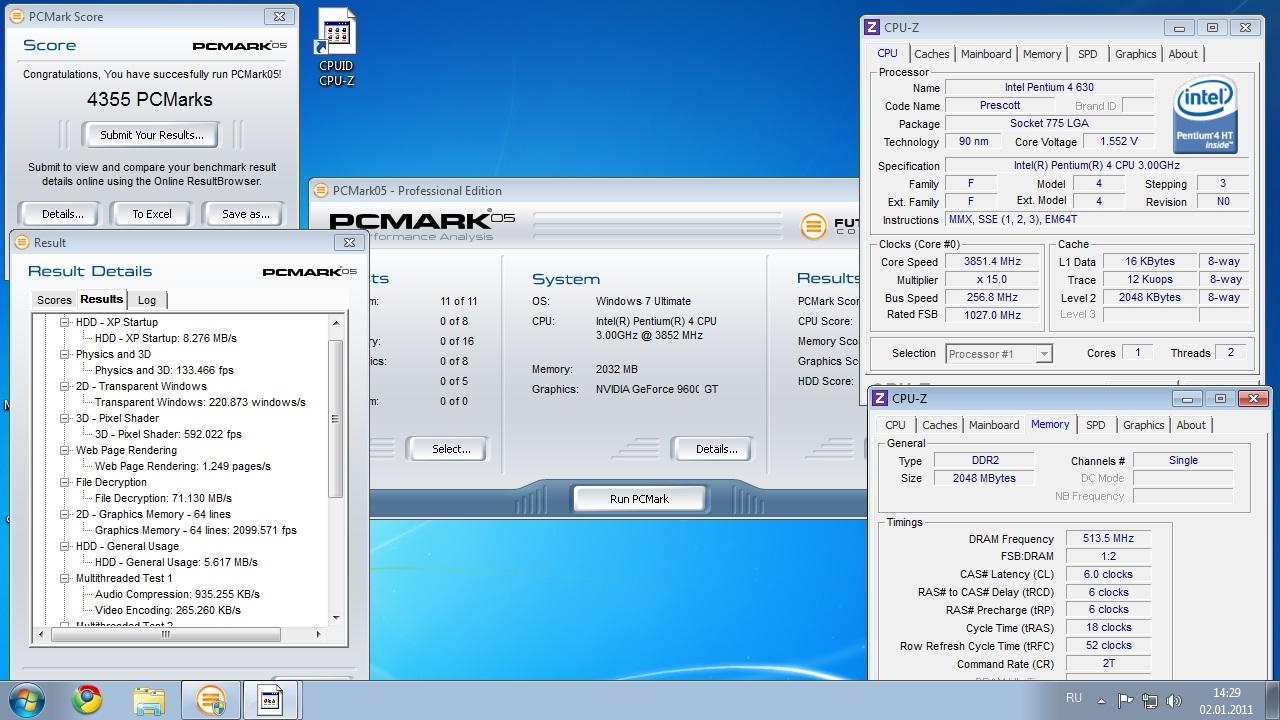Switch to CPU-Z taskbar button
Viewport: 1280px width, 720px height.
(271, 700)
